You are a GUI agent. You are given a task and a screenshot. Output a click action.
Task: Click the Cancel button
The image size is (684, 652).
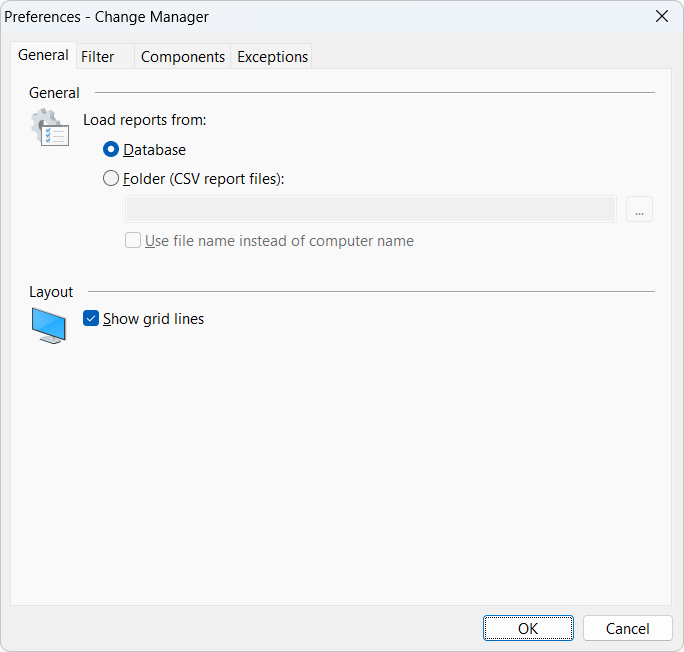pyautogui.click(x=627, y=628)
